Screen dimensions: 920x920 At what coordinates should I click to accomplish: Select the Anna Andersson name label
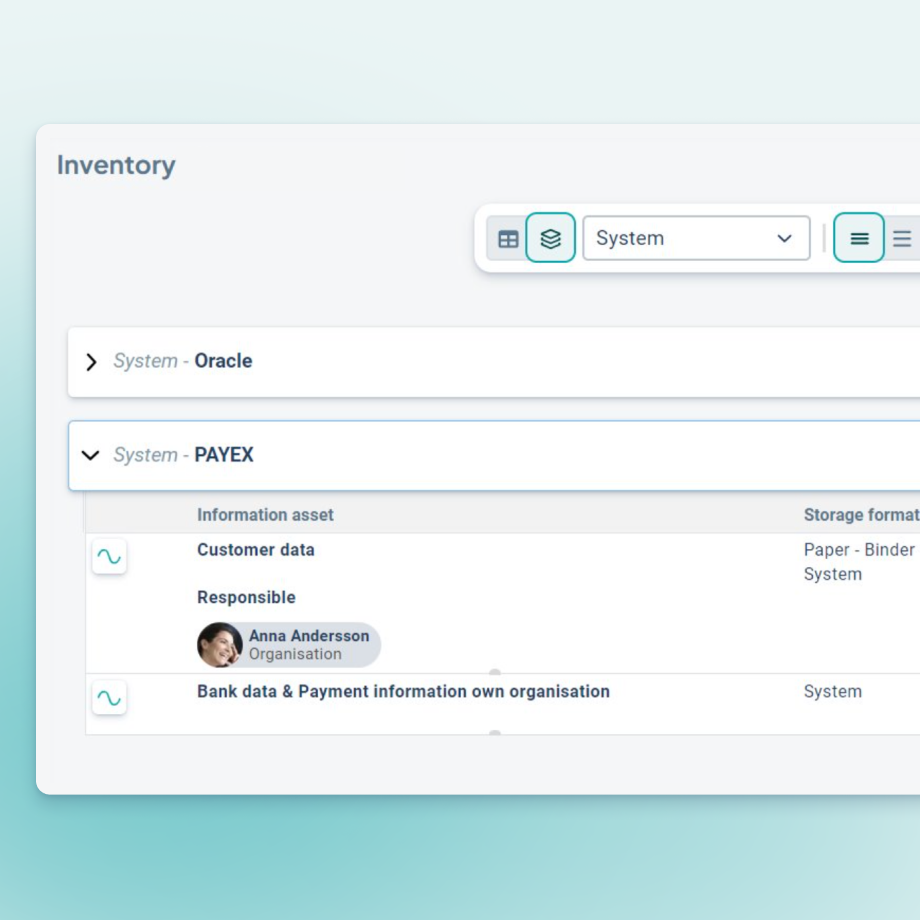309,636
